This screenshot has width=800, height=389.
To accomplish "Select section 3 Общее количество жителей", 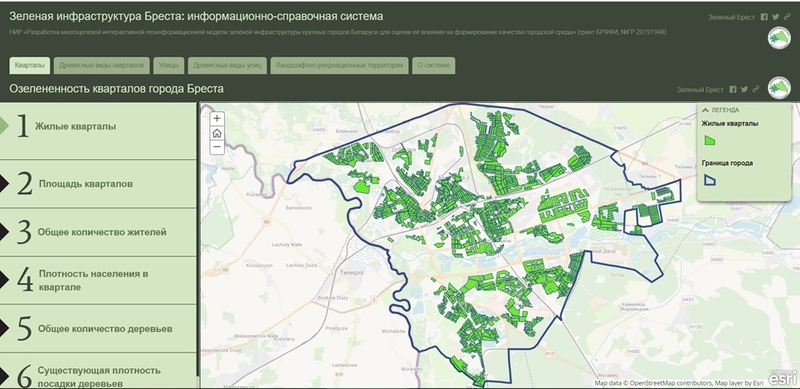I will (x=98, y=232).
